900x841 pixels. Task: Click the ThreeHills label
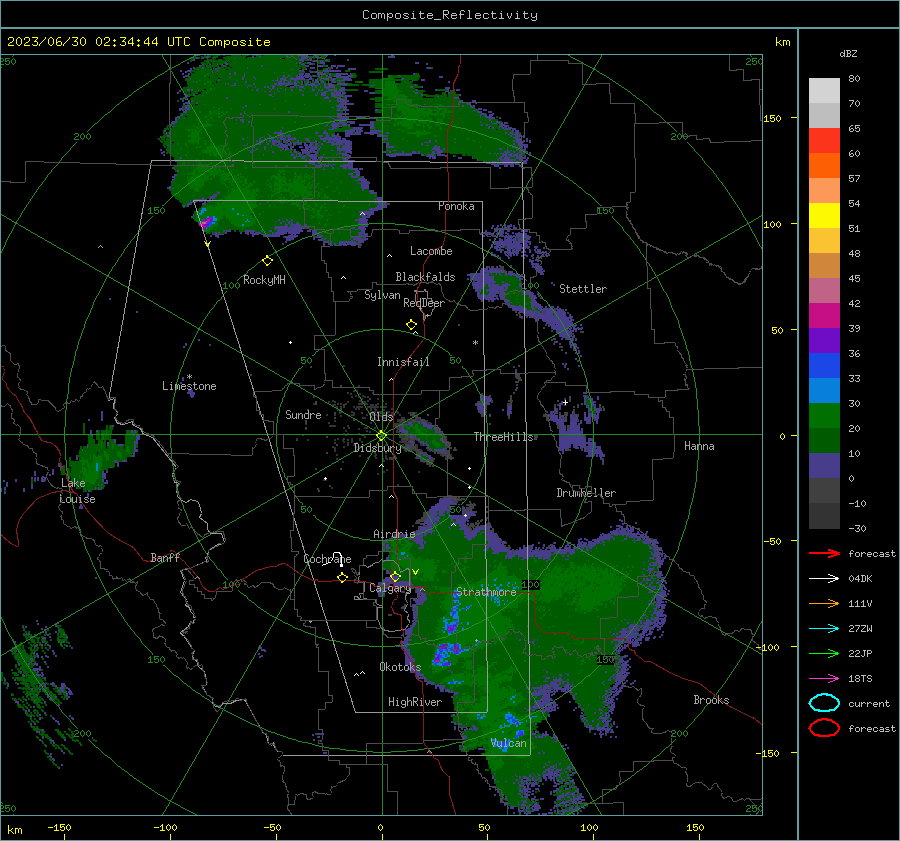pyautogui.click(x=503, y=437)
